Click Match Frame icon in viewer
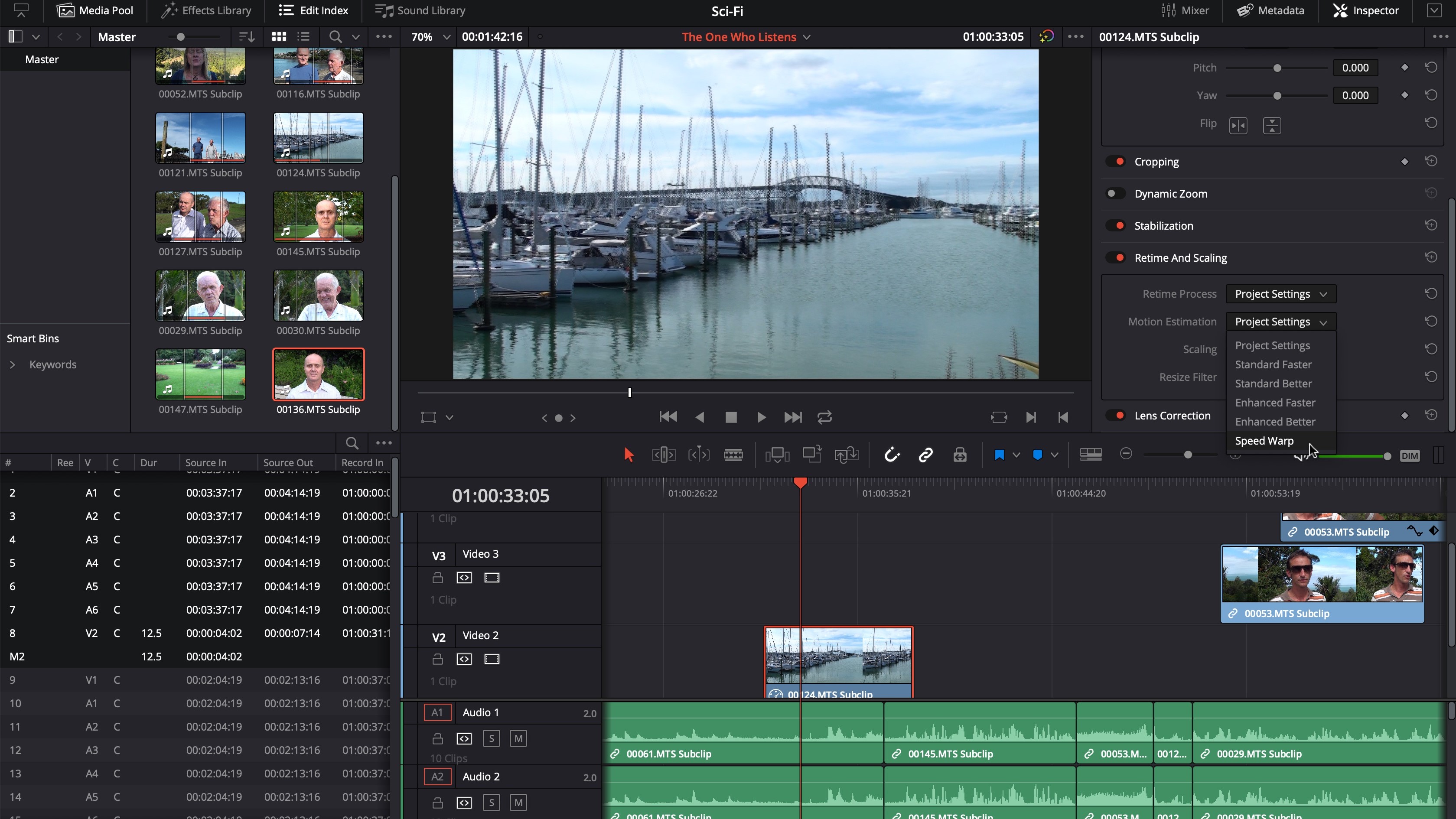The image size is (1456, 819). pyautogui.click(x=999, y=417)
